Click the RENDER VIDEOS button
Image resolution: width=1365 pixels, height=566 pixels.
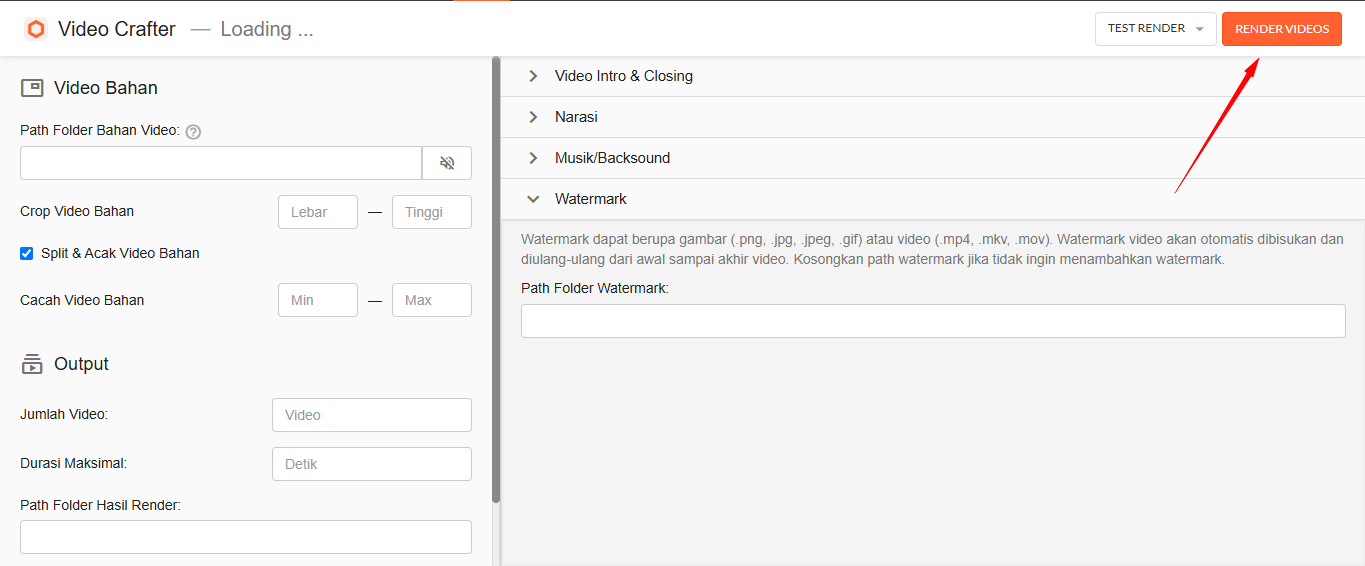coord(1282,29)
